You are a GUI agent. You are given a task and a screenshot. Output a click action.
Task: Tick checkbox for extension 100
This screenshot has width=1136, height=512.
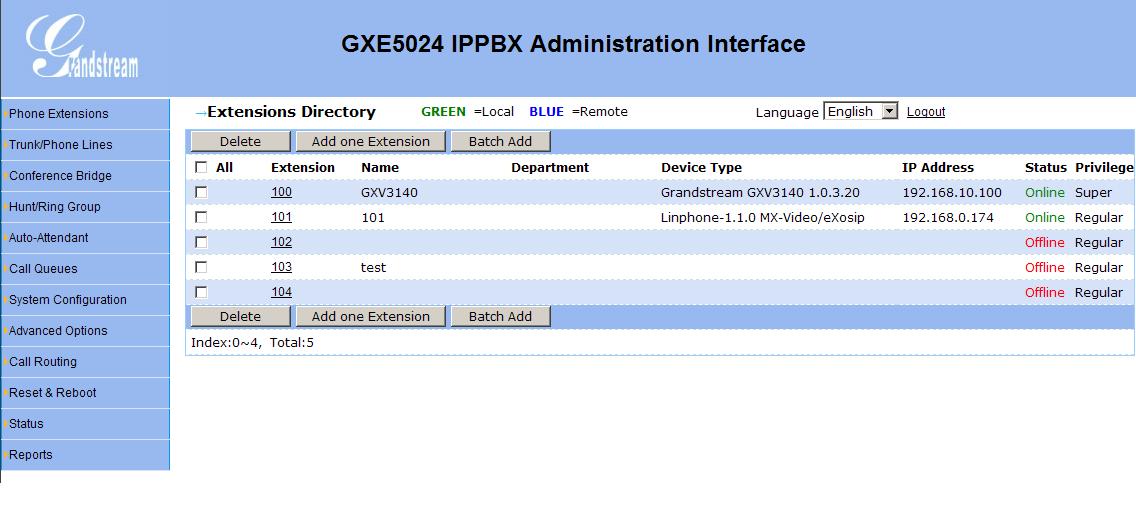coord(201,192)
